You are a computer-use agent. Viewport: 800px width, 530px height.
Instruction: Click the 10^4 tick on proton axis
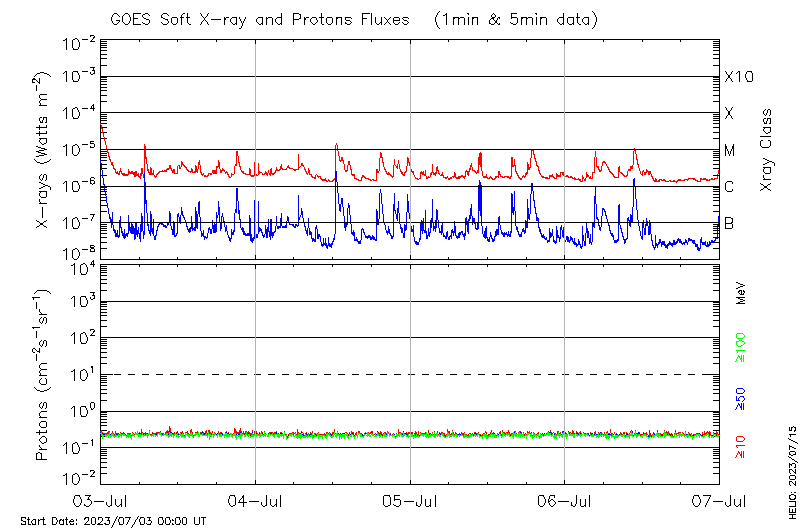click(80, 266)
